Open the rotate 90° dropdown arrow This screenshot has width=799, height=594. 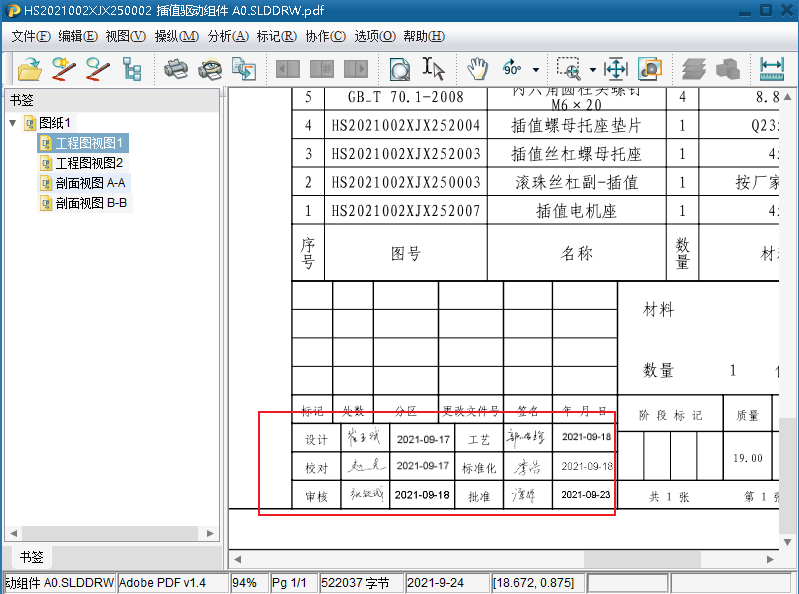tap(536, 70)
